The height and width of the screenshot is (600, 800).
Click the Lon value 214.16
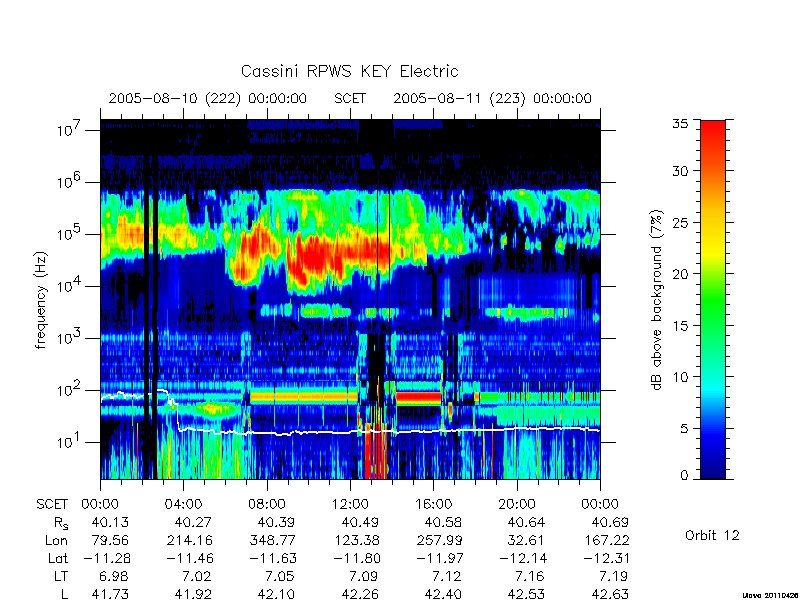(189, 540)
